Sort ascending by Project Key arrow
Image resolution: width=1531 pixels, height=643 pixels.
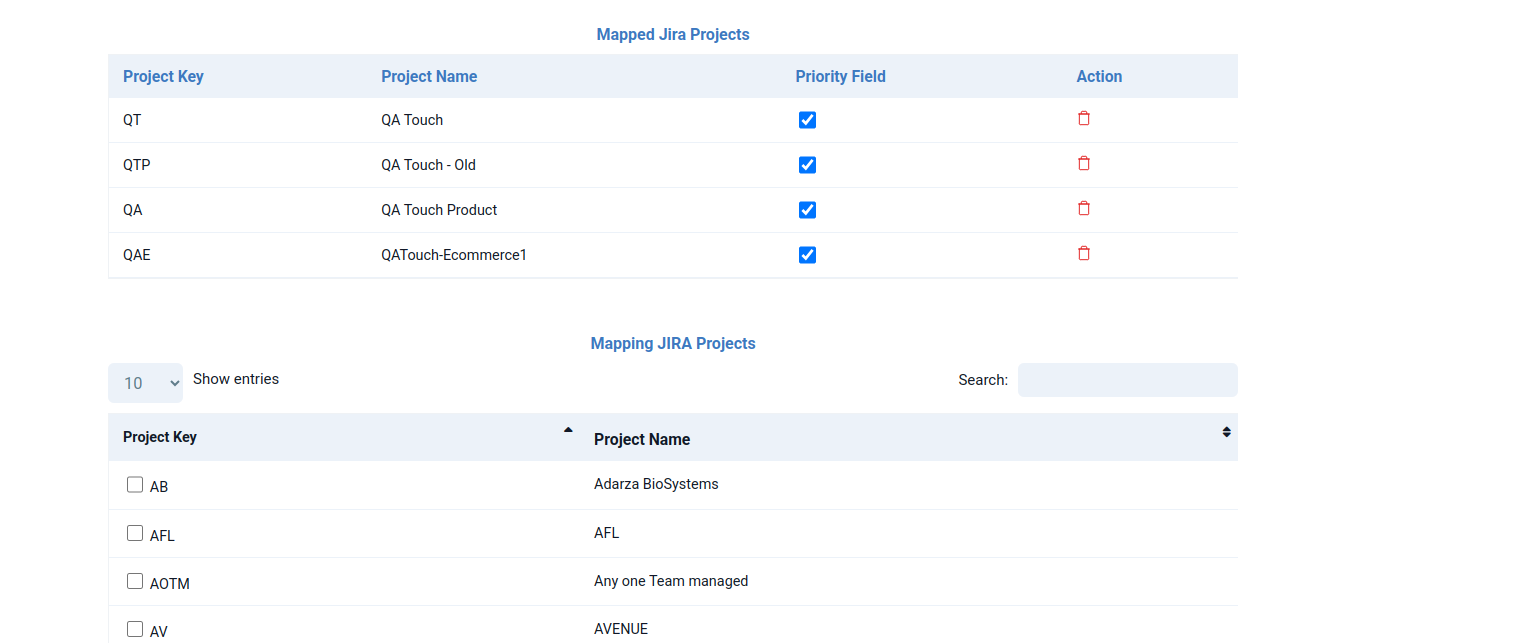pos(568,430)
